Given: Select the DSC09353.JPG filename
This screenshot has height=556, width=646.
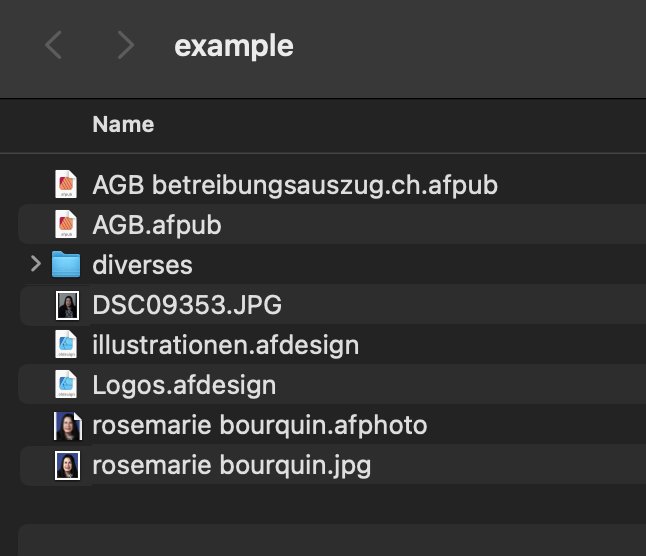Looking at the screenshot, I should point(187,305).
